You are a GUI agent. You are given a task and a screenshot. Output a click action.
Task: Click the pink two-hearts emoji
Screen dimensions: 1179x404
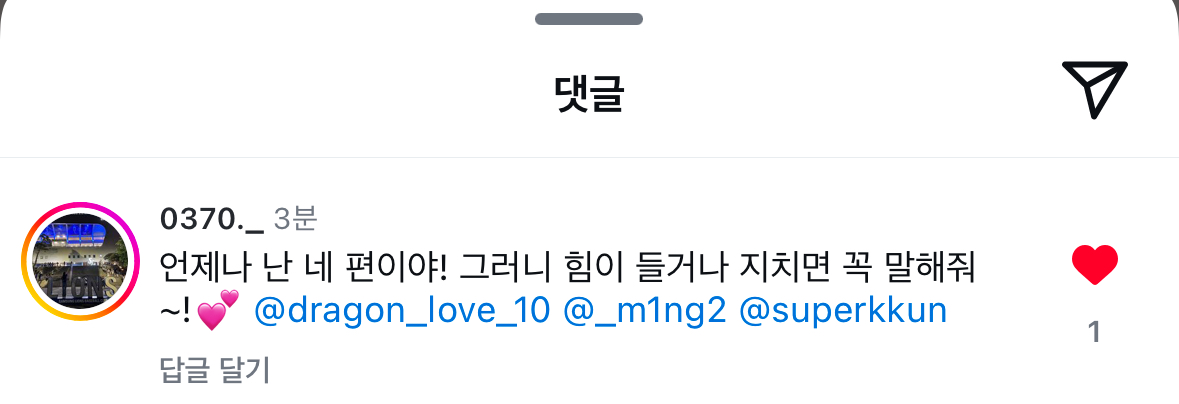click(217, 309)
